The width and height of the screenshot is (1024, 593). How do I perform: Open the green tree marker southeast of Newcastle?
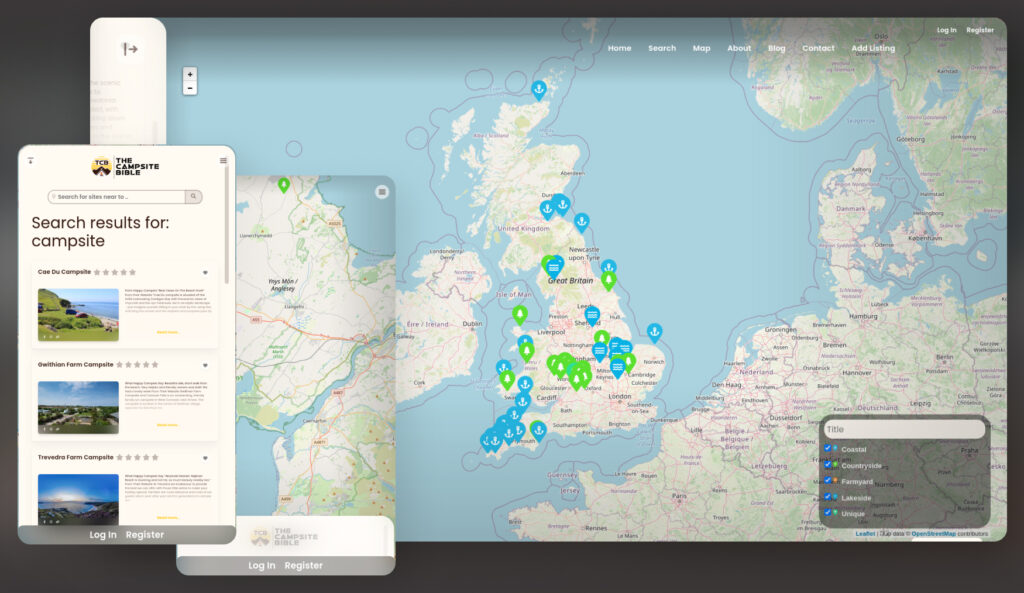point(609,281)
